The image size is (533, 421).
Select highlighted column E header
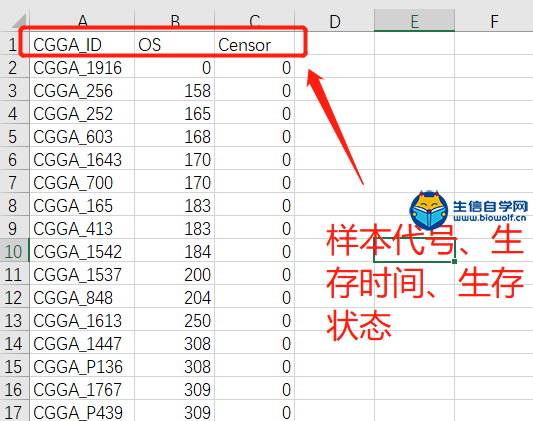(414, 20)
